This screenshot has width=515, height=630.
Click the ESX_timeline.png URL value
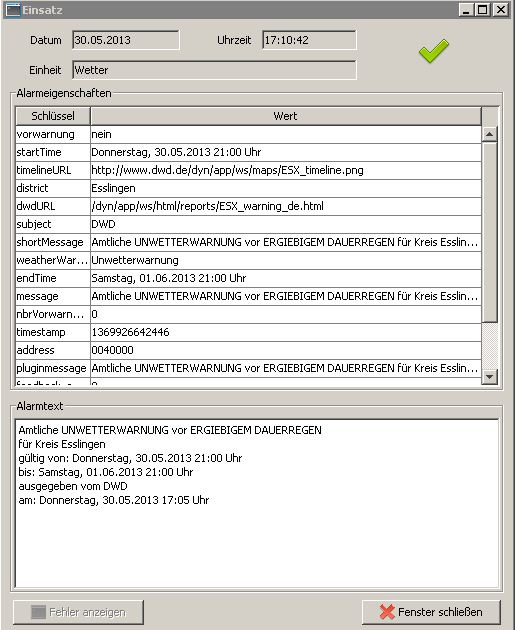[286, 170]
